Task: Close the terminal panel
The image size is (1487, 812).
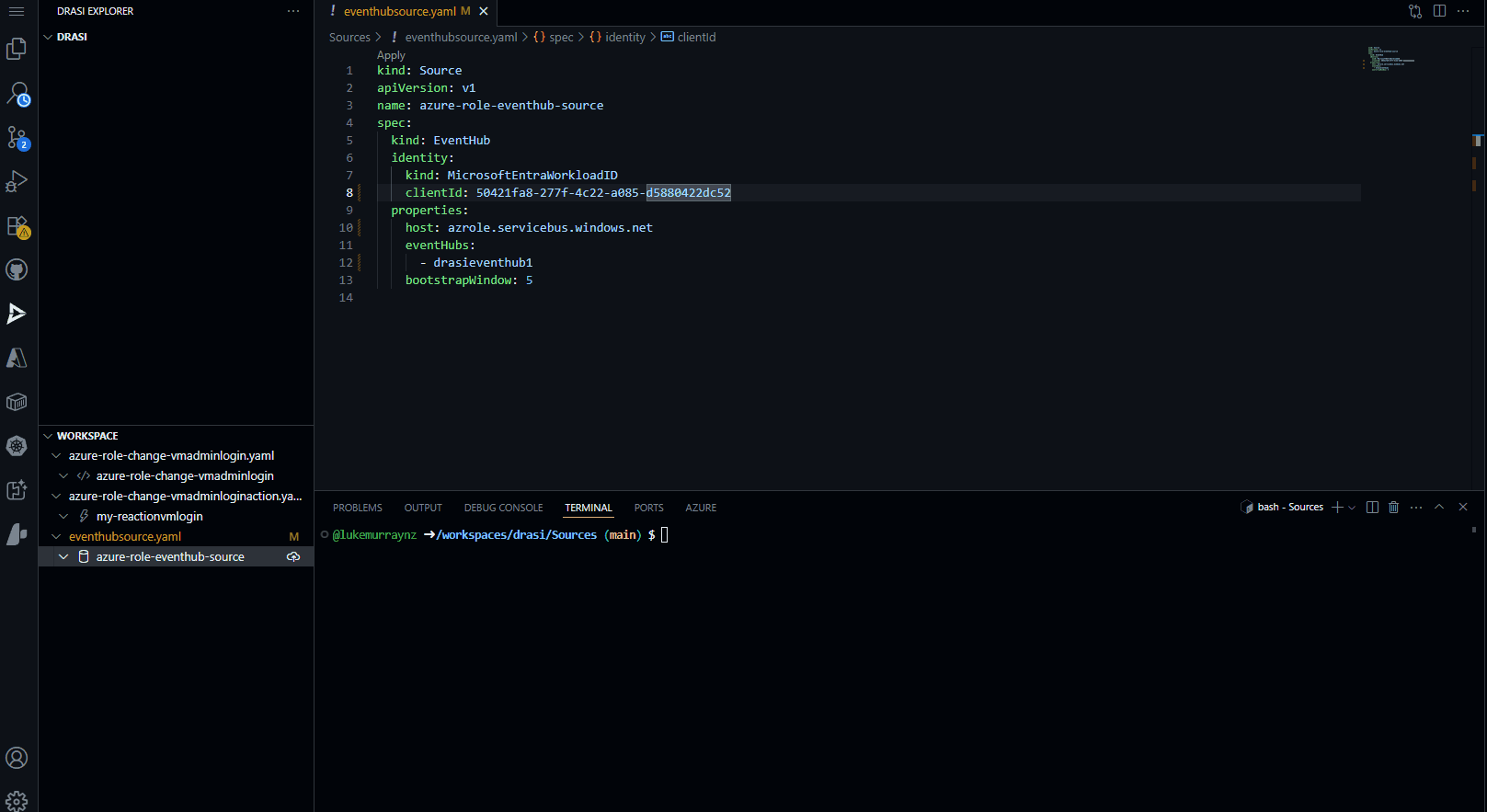Action: point(1463,507)
